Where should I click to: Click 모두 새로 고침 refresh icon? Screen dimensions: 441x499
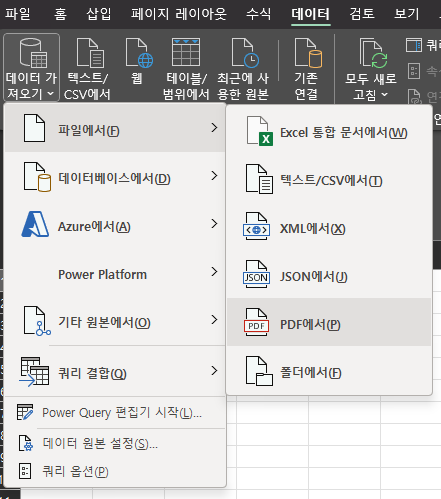coord(373,53)
